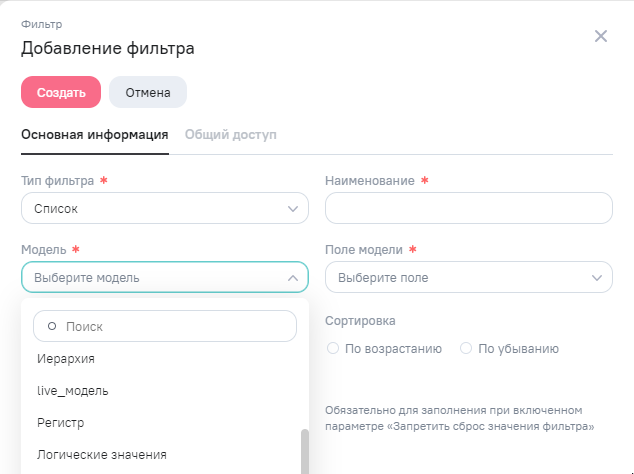The height and width of the screenshot is (474, 634).
Task: Select По возрастанию sort option
Action: click(x=333, y=349)
